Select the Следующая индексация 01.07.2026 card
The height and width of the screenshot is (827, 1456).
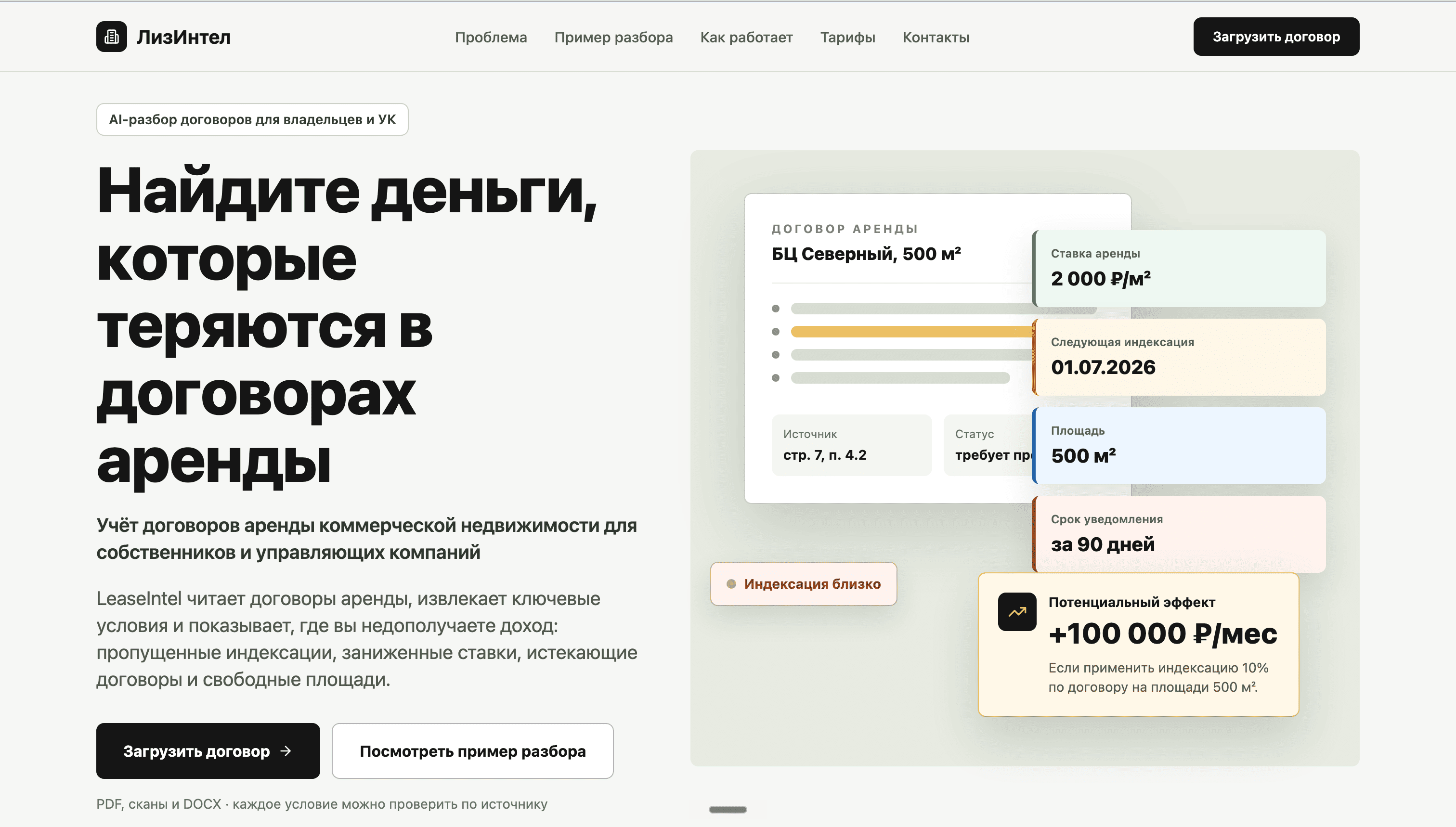coord(1179,357)
